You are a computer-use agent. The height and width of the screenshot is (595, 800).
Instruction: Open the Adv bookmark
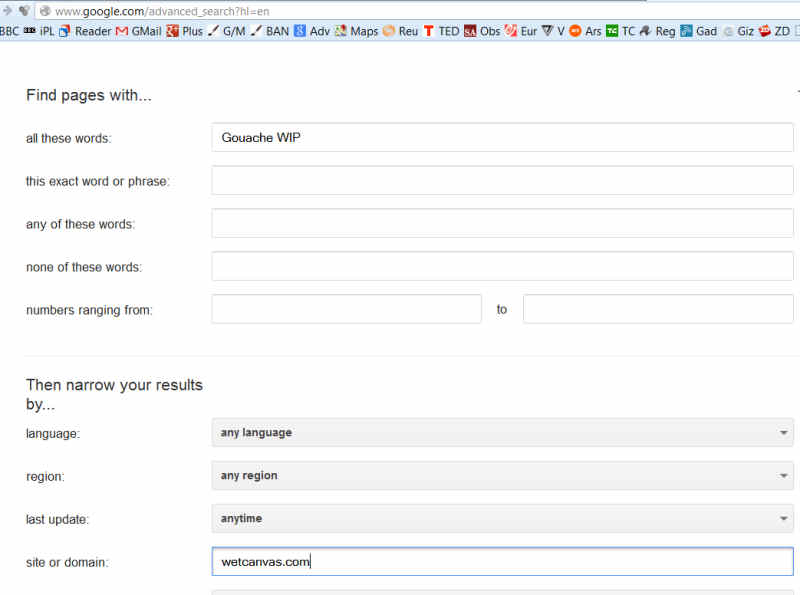click(x=312, y=32)
